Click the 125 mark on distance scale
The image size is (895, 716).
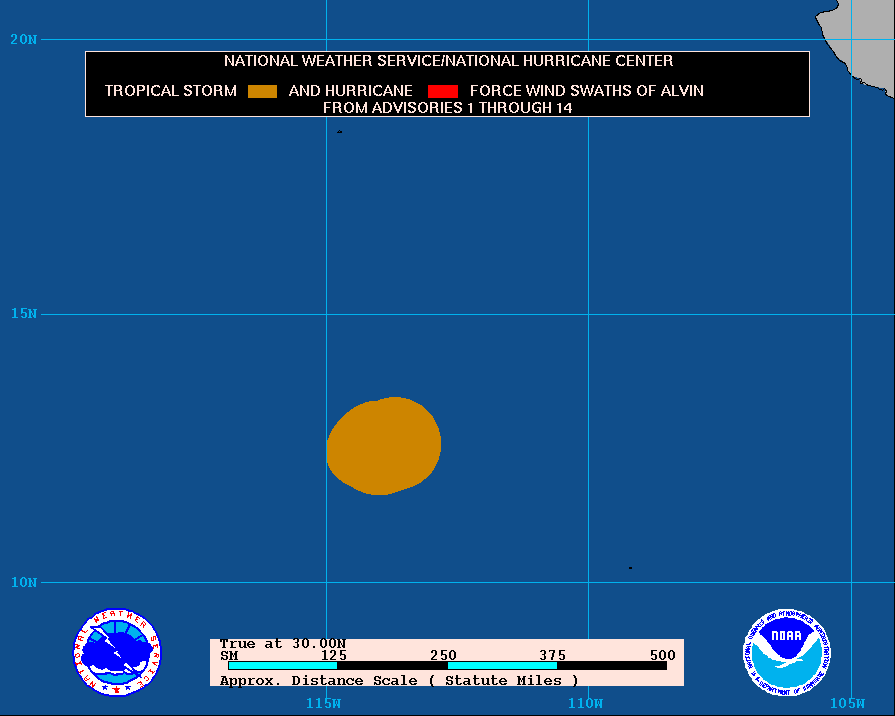click(x=333, y=655)
